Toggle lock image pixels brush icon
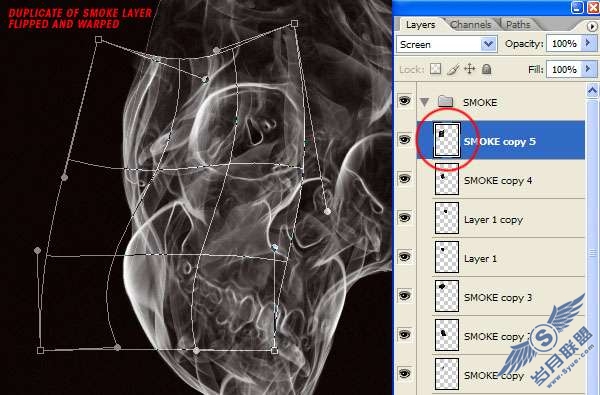600x395 pixels. tap(453, 69)
